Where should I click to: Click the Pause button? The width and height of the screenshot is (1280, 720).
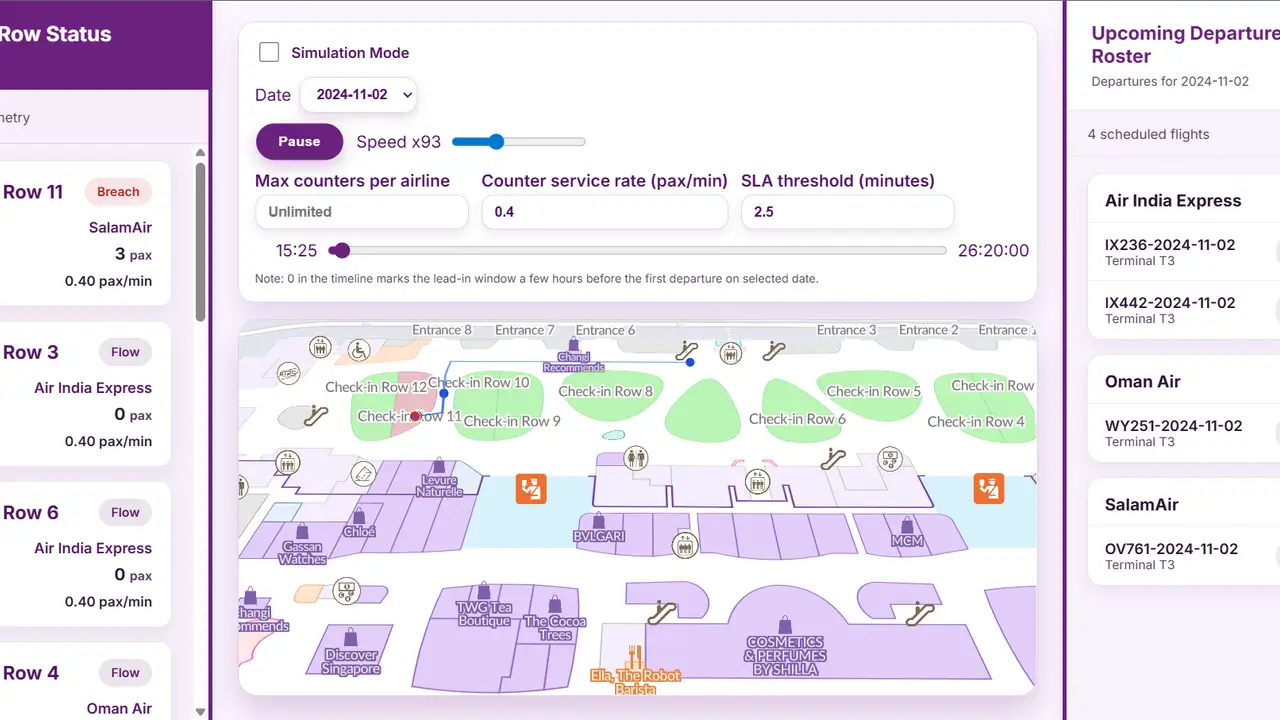299,141
